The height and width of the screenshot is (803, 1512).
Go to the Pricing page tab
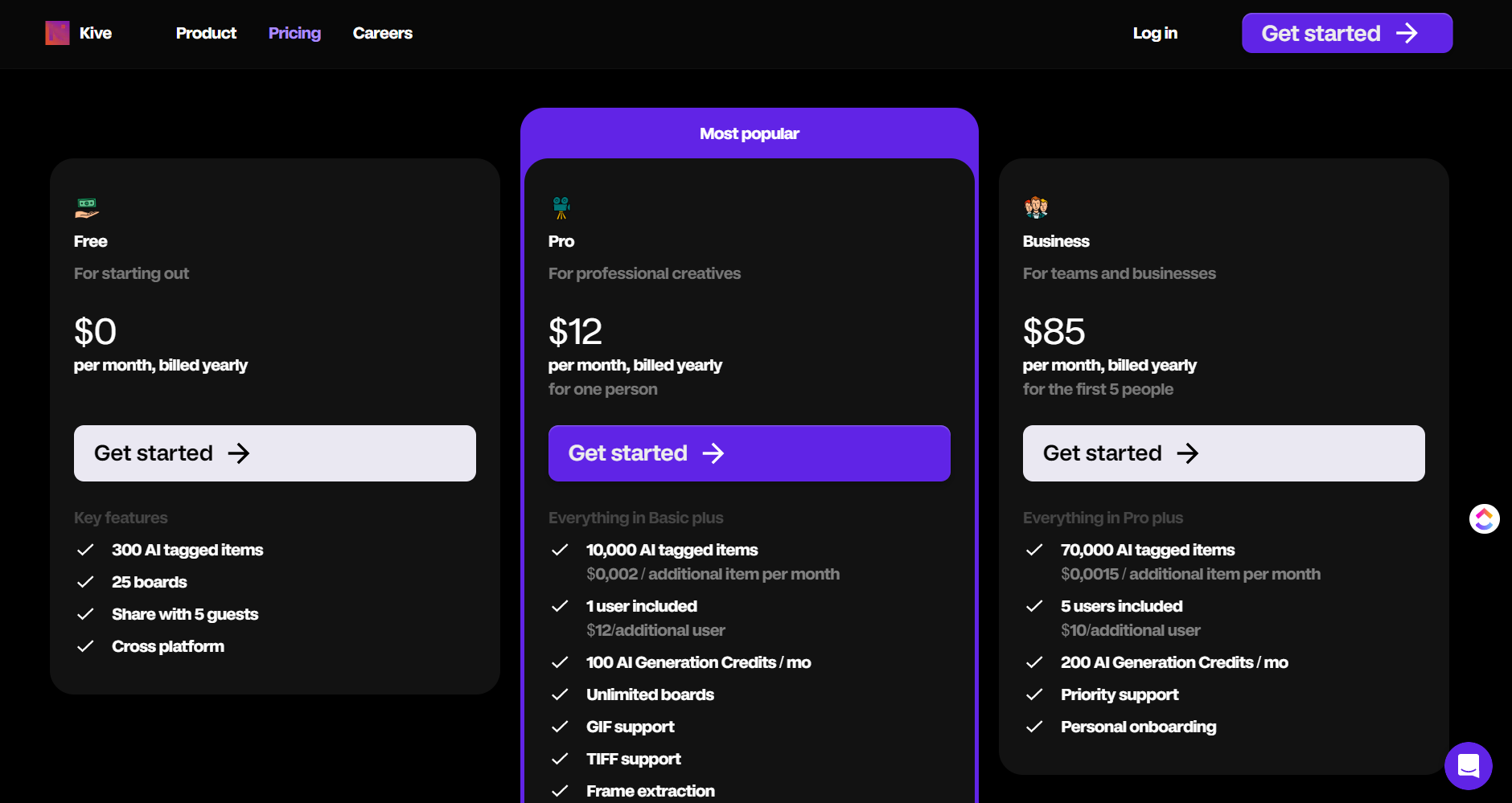pyautogui.click(x=294, y=33)
